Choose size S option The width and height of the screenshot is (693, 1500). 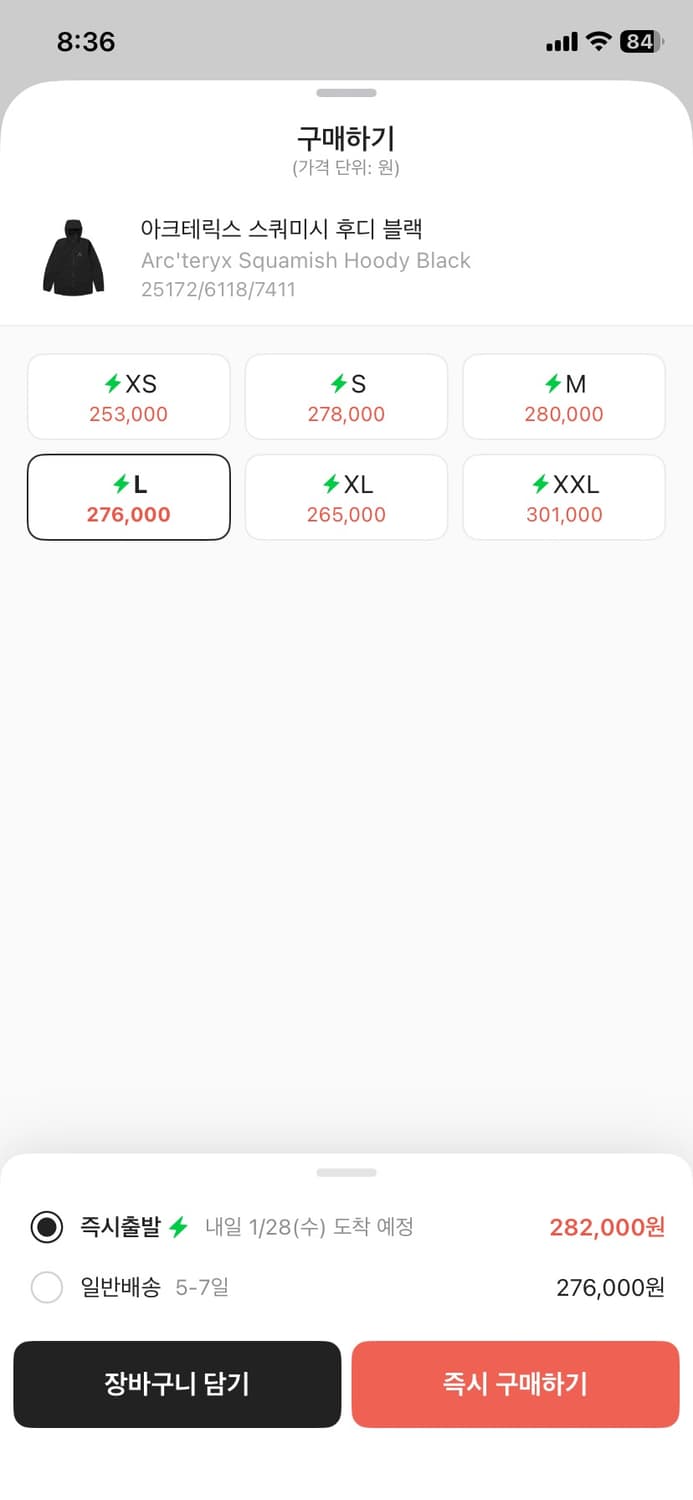click(346, 397)
